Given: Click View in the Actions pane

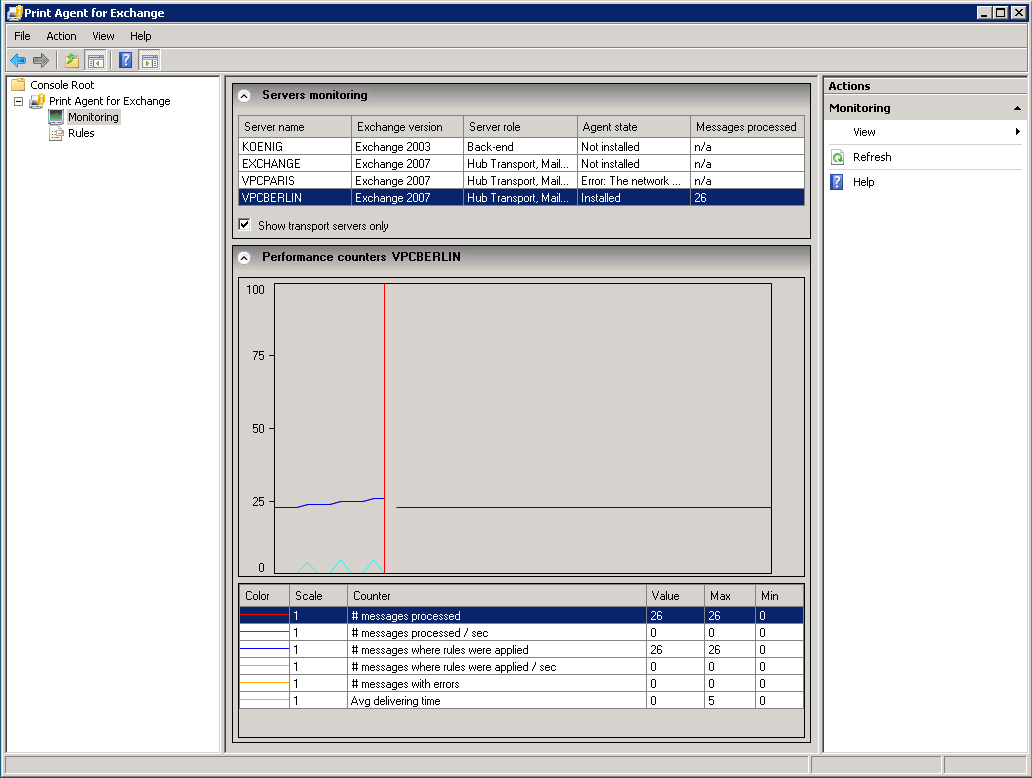Looking at the screenshot, I should 864,132.
